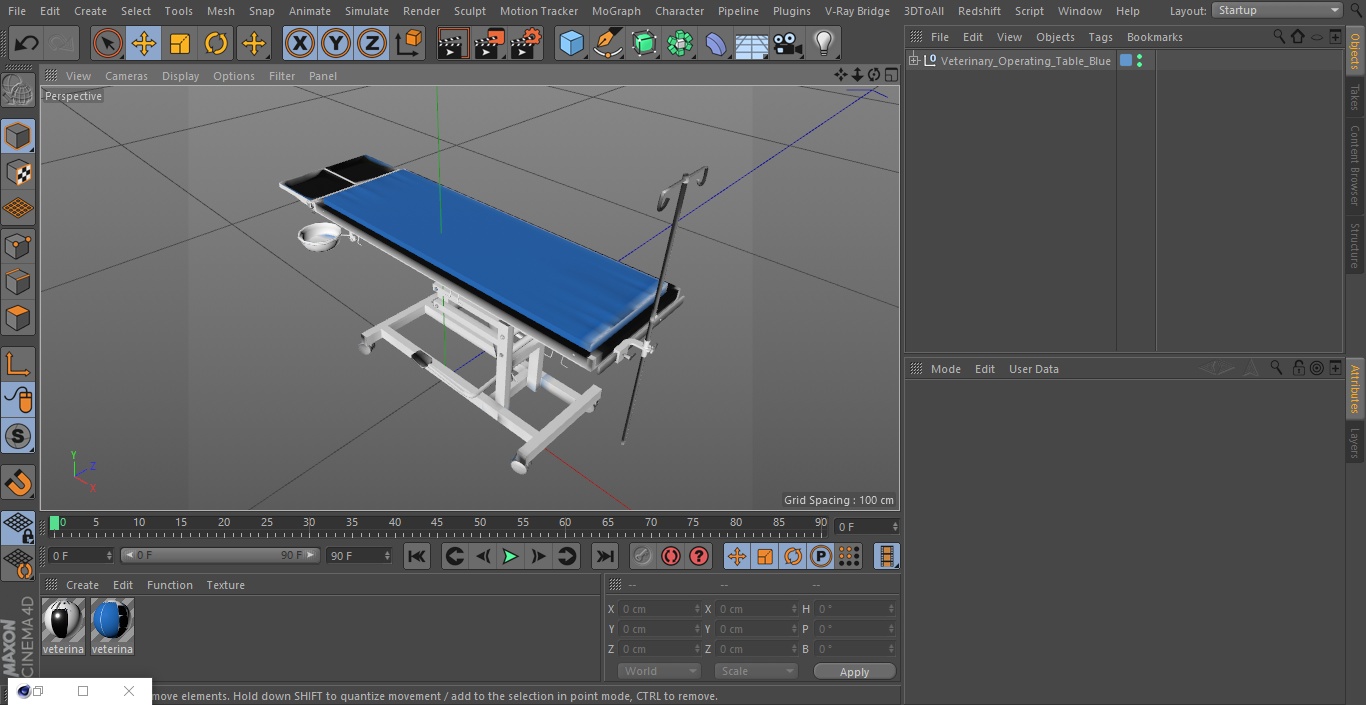Image resolution: width=1366 pixels, height=705 pixels.
Task: Open the Simulate menu
Action: pyautogui.click(x=367, y=11)
